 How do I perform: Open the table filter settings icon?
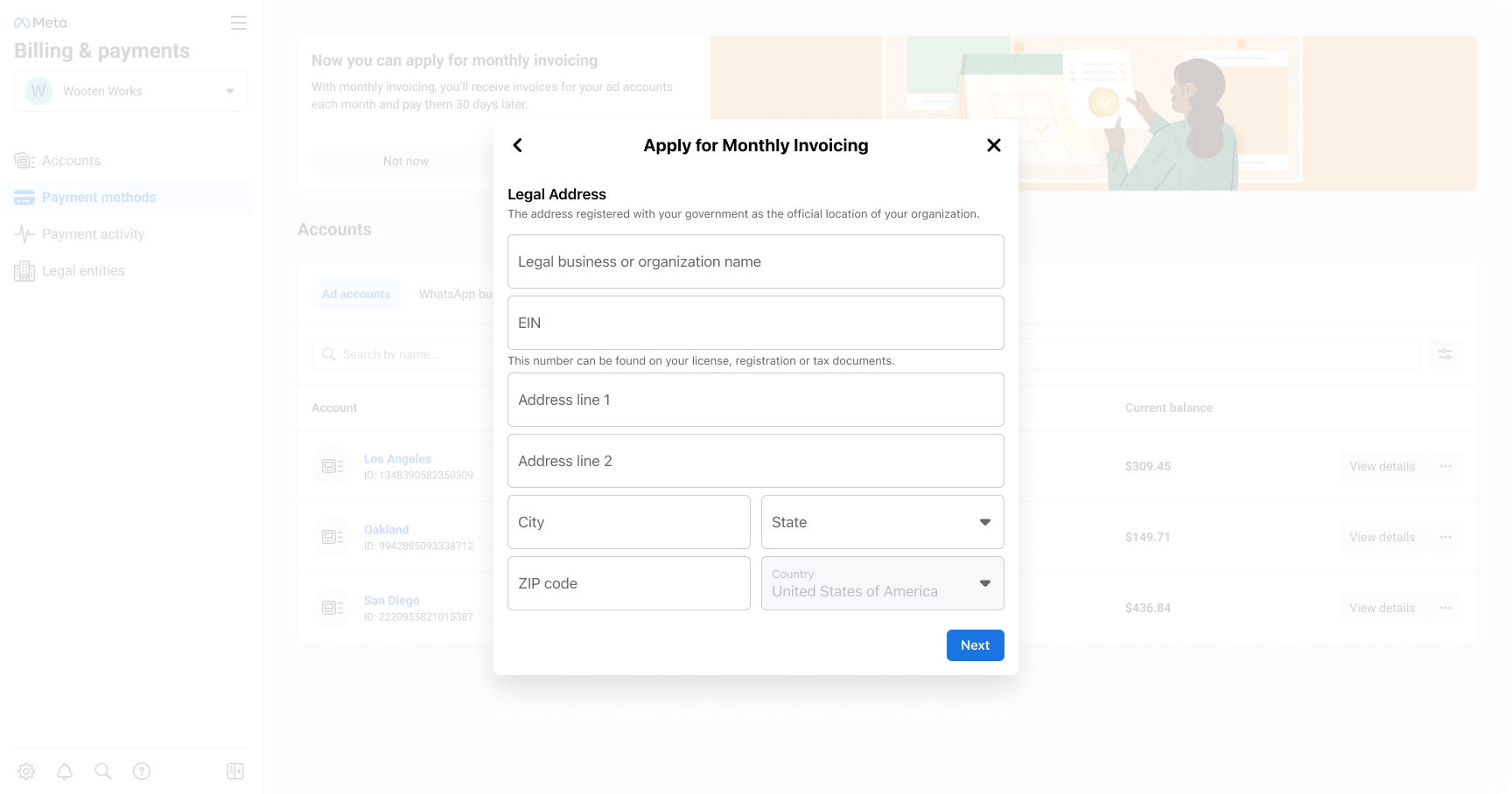[x=1445, y=354]
